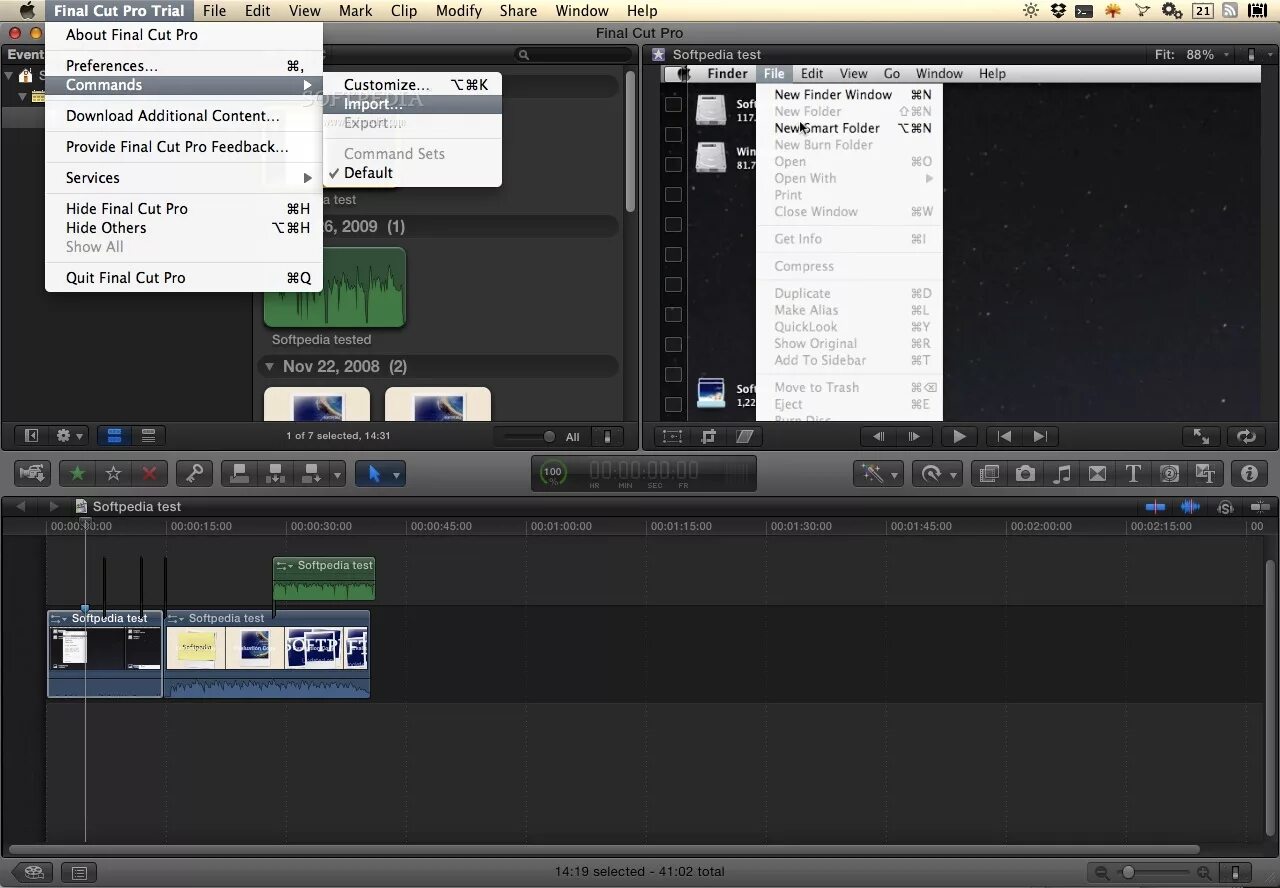This screenshot has width=1280, height=888.
Task: Enter full-screen playback with the arrows icon
Action: 1201,436
